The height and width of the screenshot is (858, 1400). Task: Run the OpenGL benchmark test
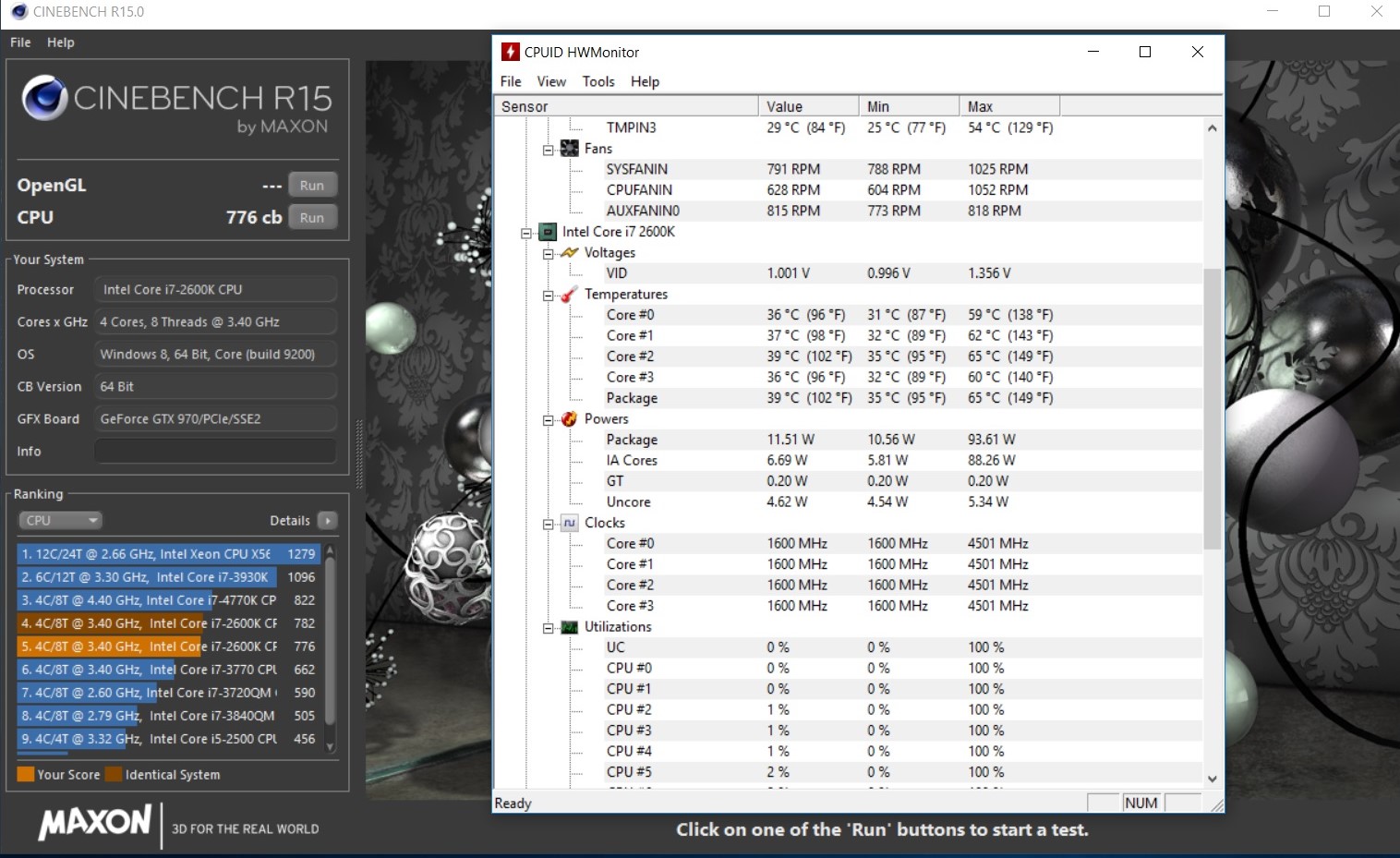[x=312, y=186]
